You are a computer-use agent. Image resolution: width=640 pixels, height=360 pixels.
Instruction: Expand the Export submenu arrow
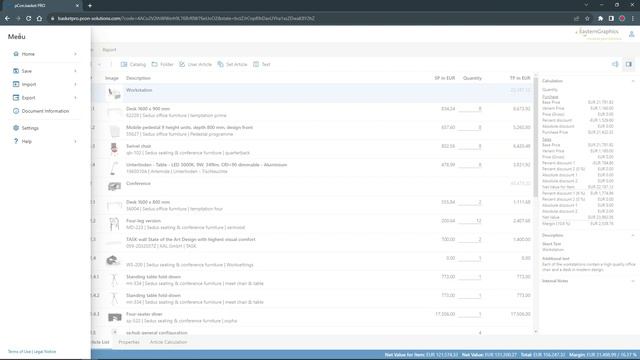pos(75,98)
